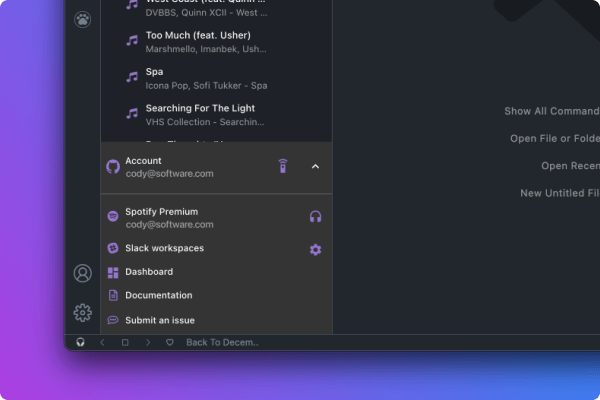Play the track Searching For The Light
Screen dimensions: 600x400
(x=200, y=108)
